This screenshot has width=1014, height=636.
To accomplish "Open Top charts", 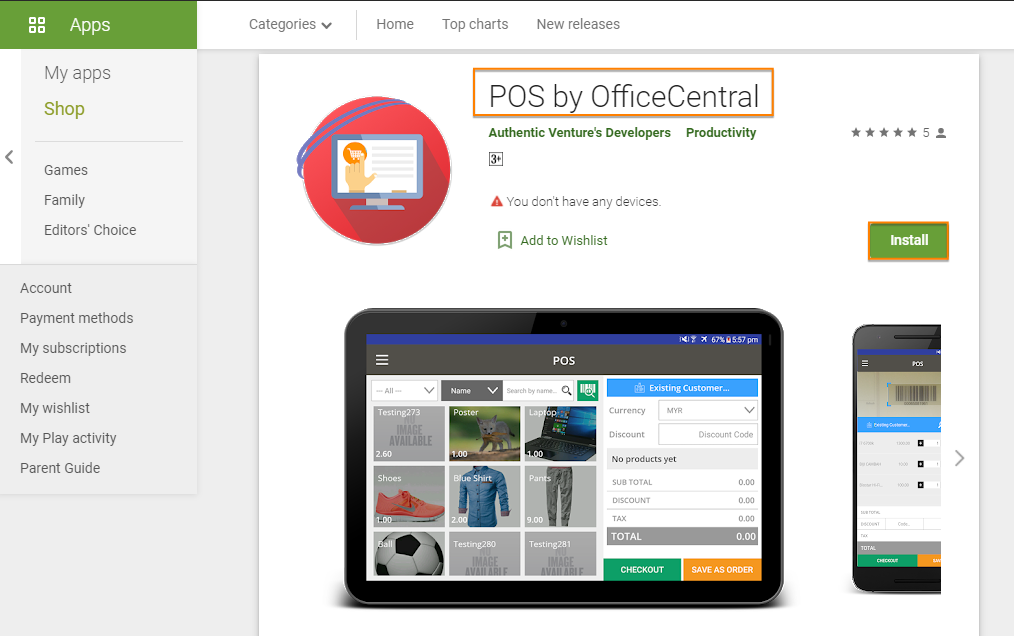I will [475, 25].
